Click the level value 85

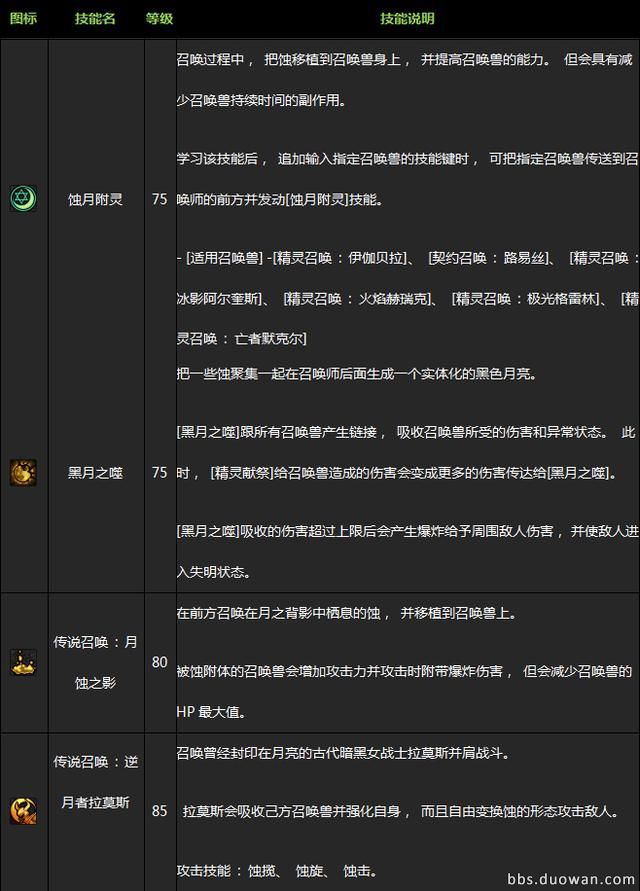pos(160,811)
